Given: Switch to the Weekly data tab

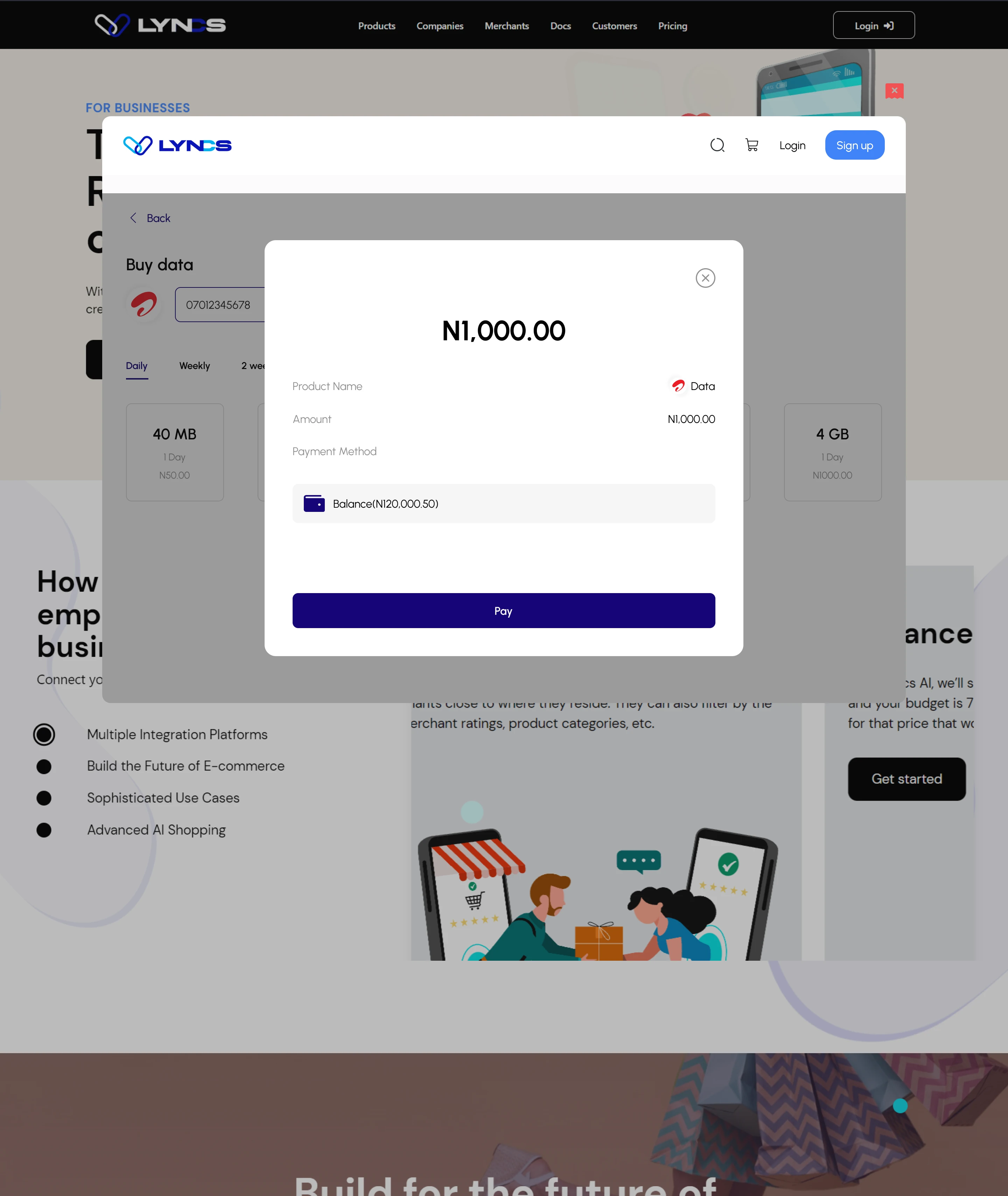Looking at the screenshot, I should [x=195, y=366].
